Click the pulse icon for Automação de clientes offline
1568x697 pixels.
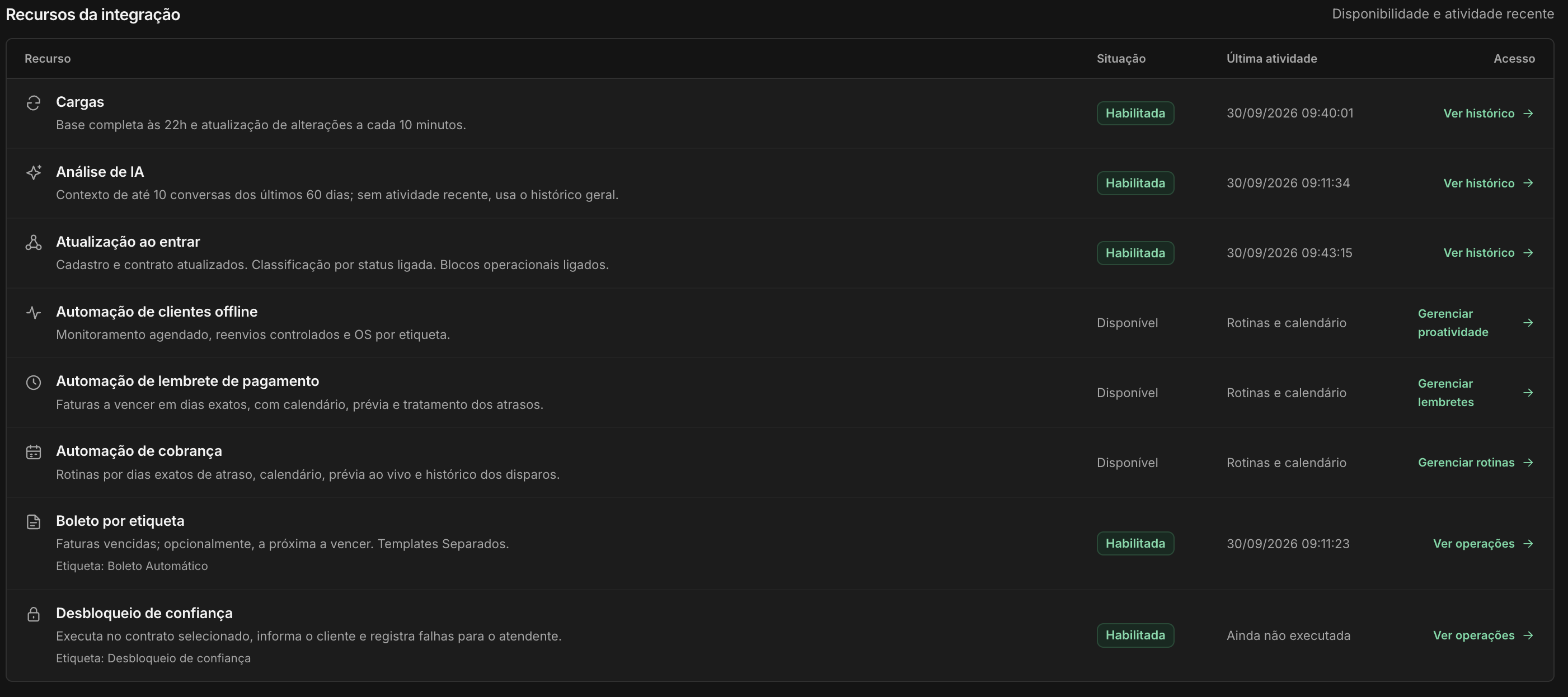(x=34, y=313)
